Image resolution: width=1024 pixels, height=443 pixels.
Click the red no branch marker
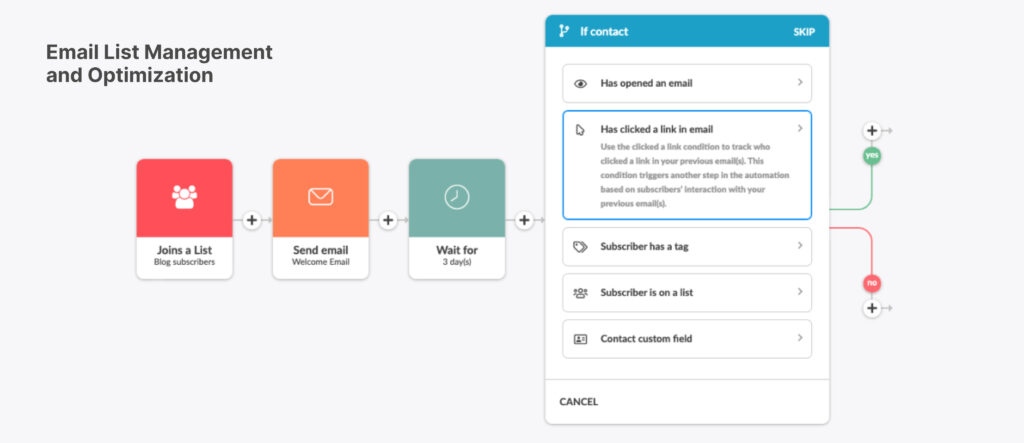(x=872, y=283)
